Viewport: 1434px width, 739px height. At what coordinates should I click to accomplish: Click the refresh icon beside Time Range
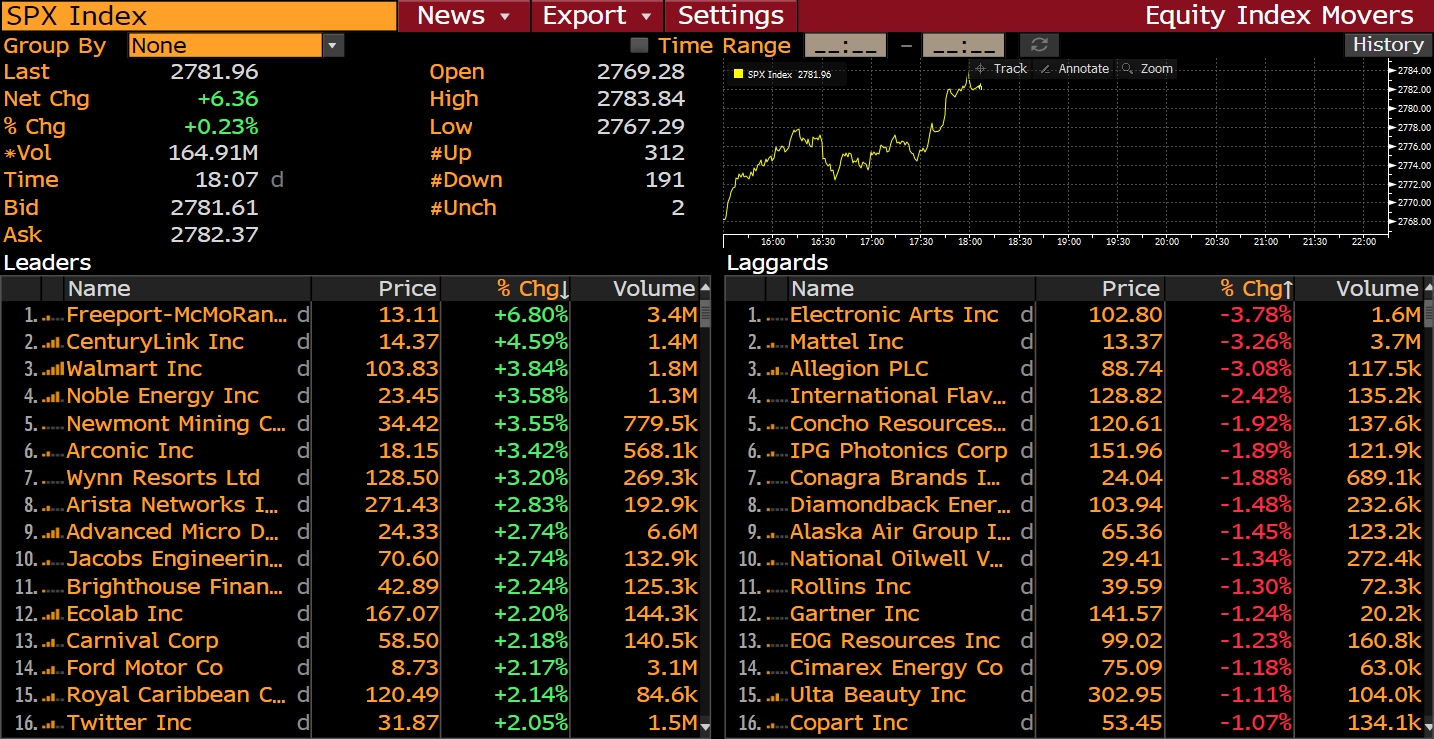coord(1039,45)
